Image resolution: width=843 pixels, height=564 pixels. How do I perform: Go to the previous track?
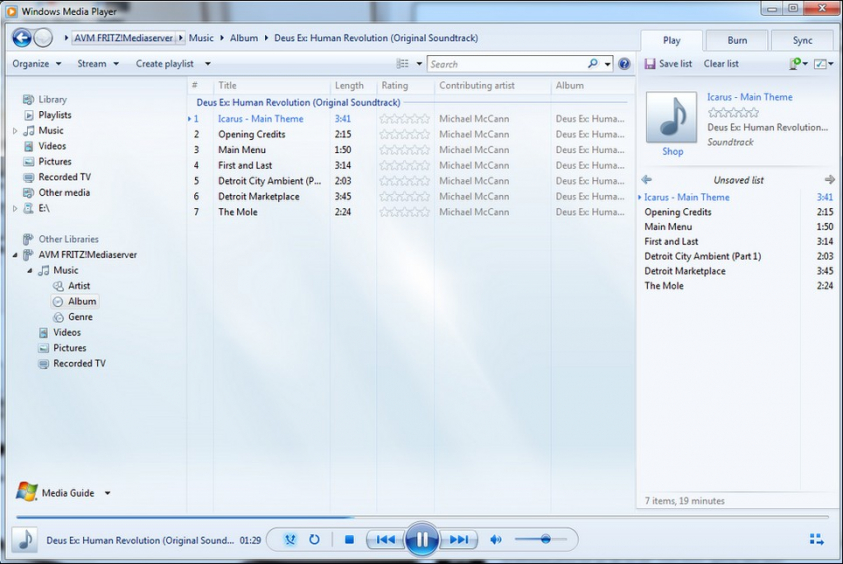click(x=385, y=540)
